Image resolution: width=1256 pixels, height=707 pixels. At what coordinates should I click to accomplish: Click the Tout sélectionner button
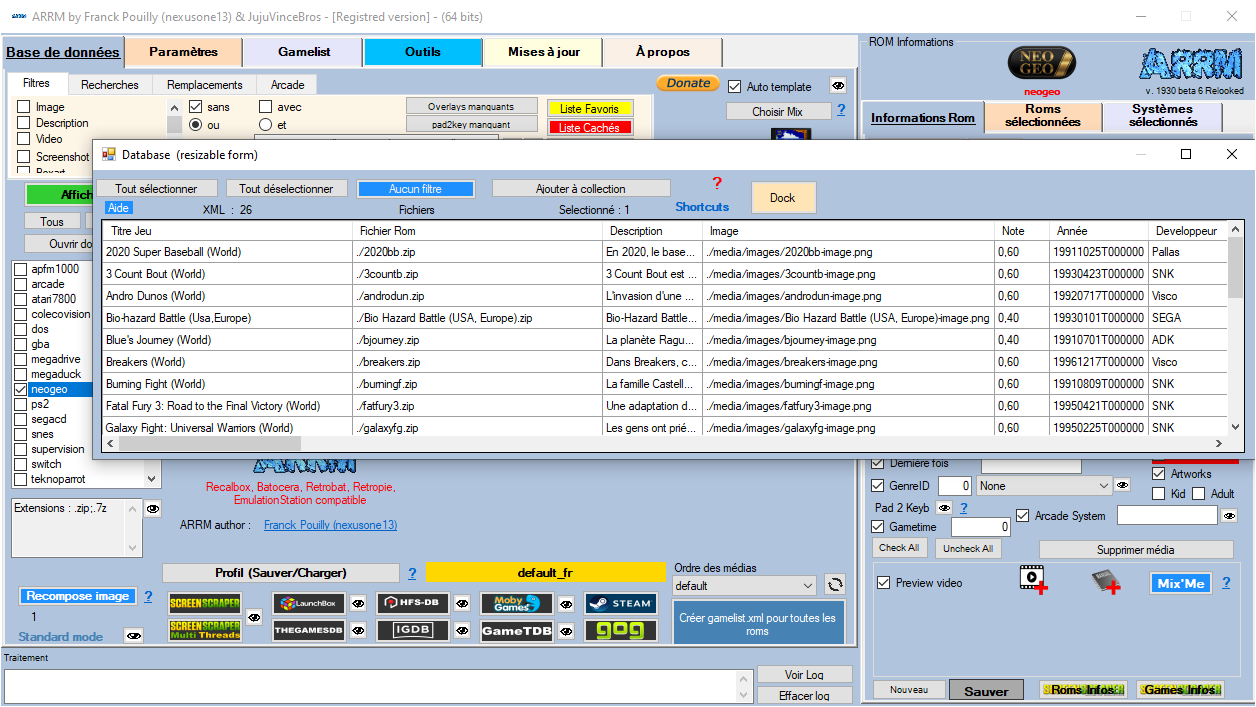point(156,189)
